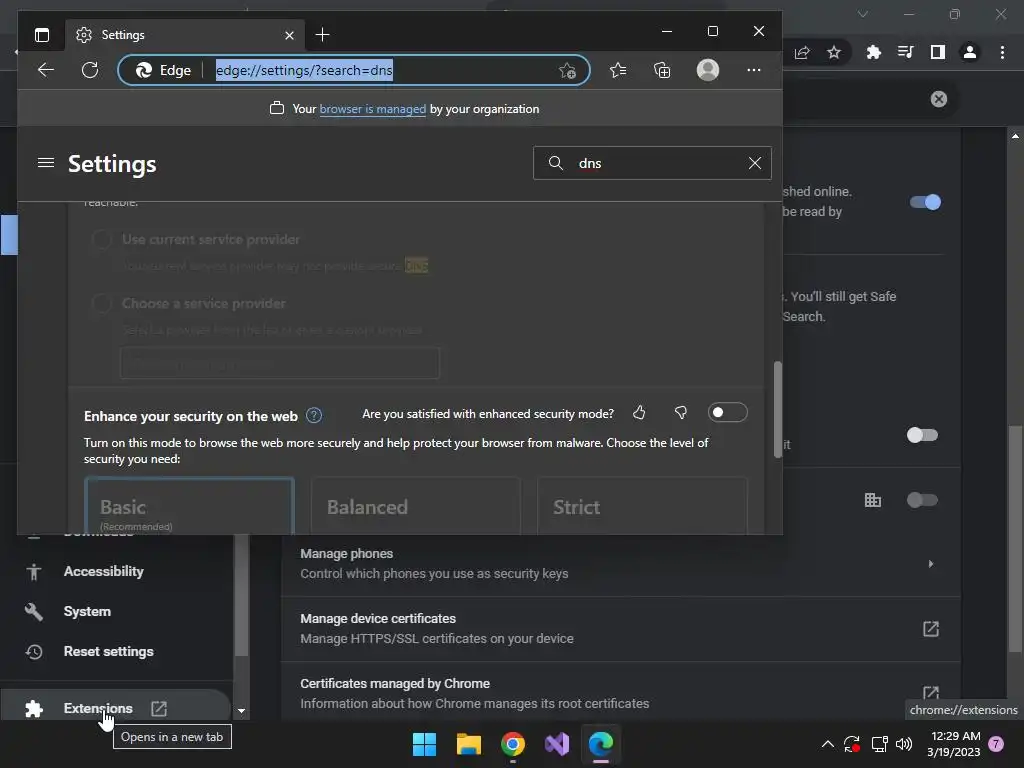This screenshot has height=768, width=1024.
Task: Open Reset settings in Chrome sidebar
Action: [108, 651]
